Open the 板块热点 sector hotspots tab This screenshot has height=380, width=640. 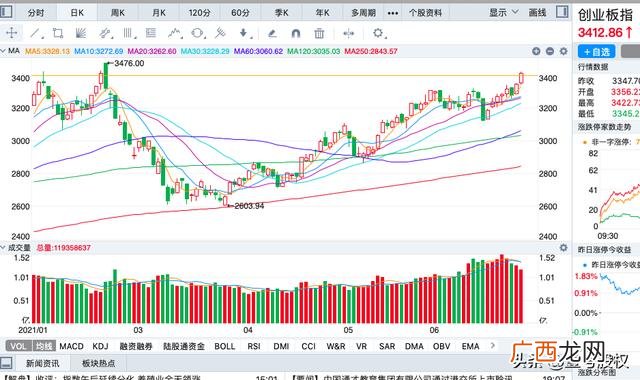click(98, 363)
